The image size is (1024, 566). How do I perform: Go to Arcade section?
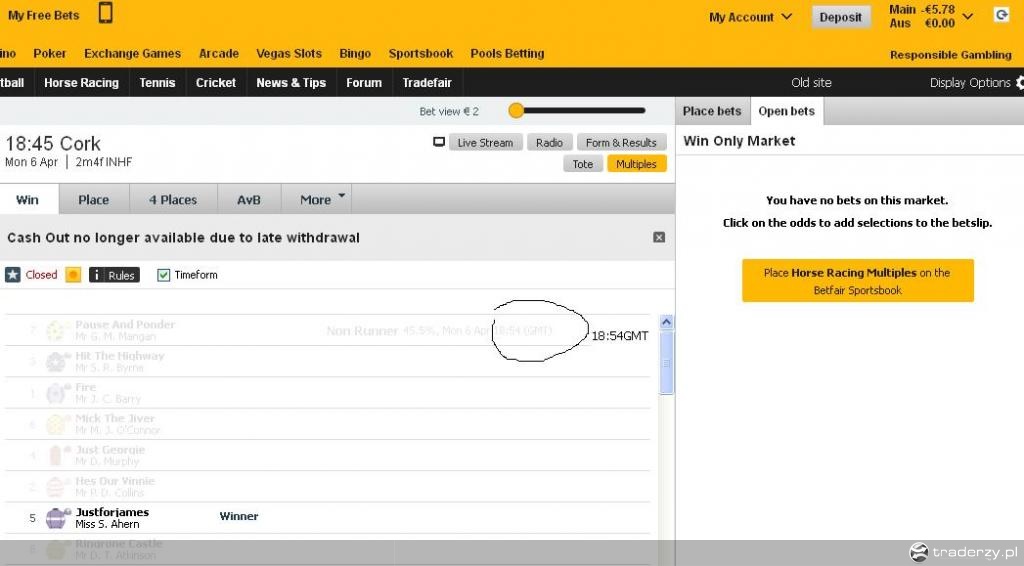[x=219, y=54]
